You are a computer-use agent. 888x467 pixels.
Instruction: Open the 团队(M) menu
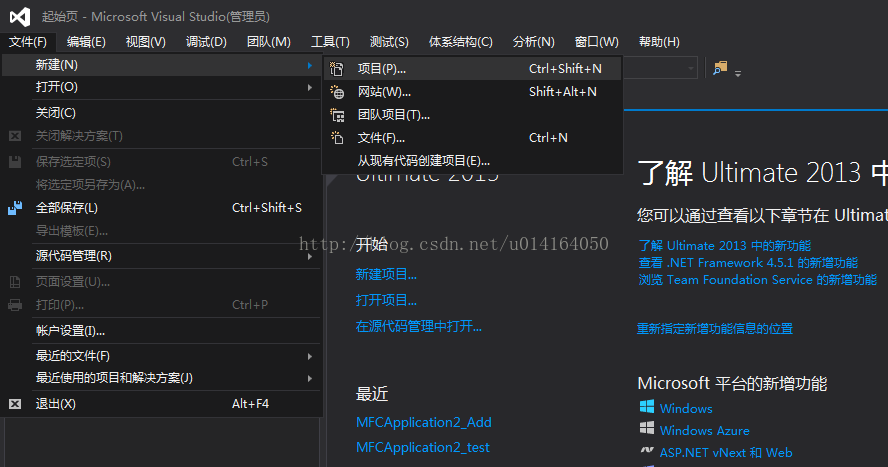pyautogui.click(x=268, y=42)
